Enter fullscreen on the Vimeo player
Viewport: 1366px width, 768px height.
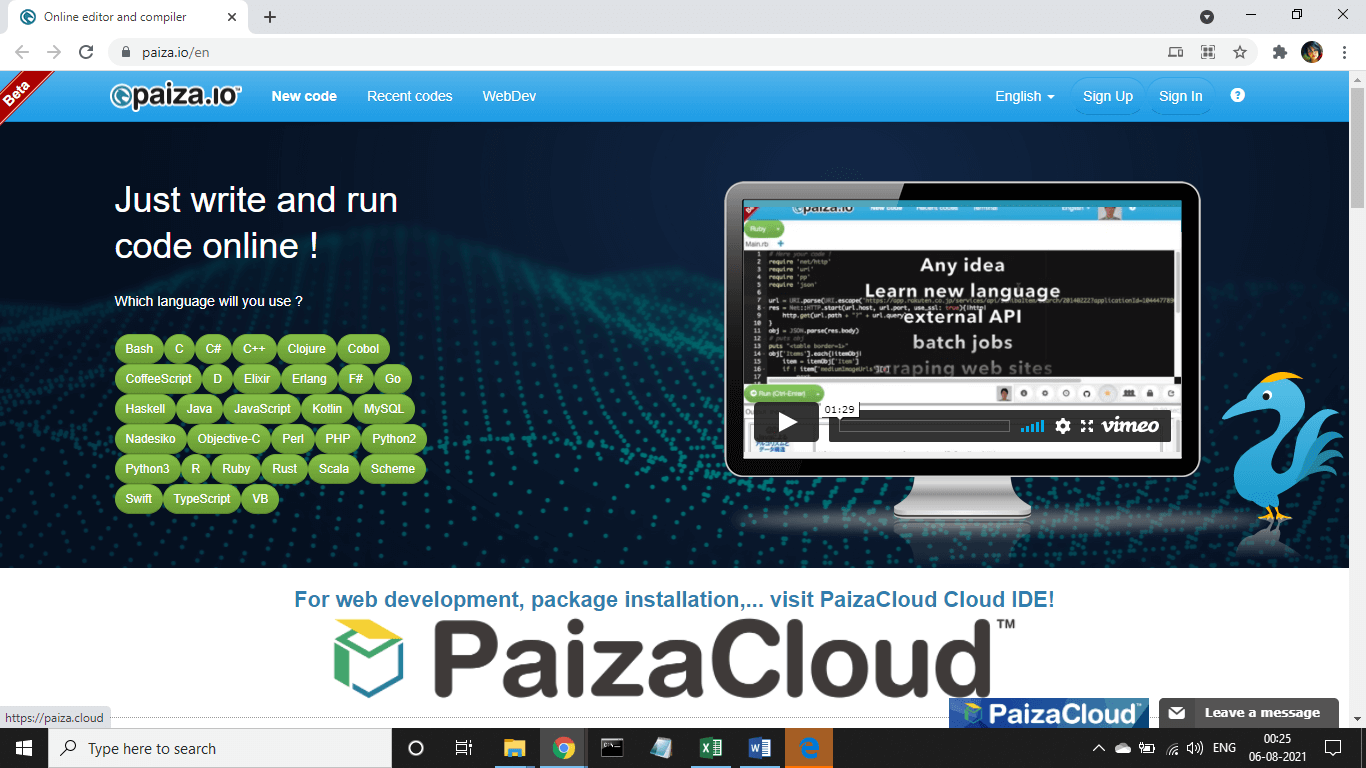pyautogui.click(x=1087, y=426)
